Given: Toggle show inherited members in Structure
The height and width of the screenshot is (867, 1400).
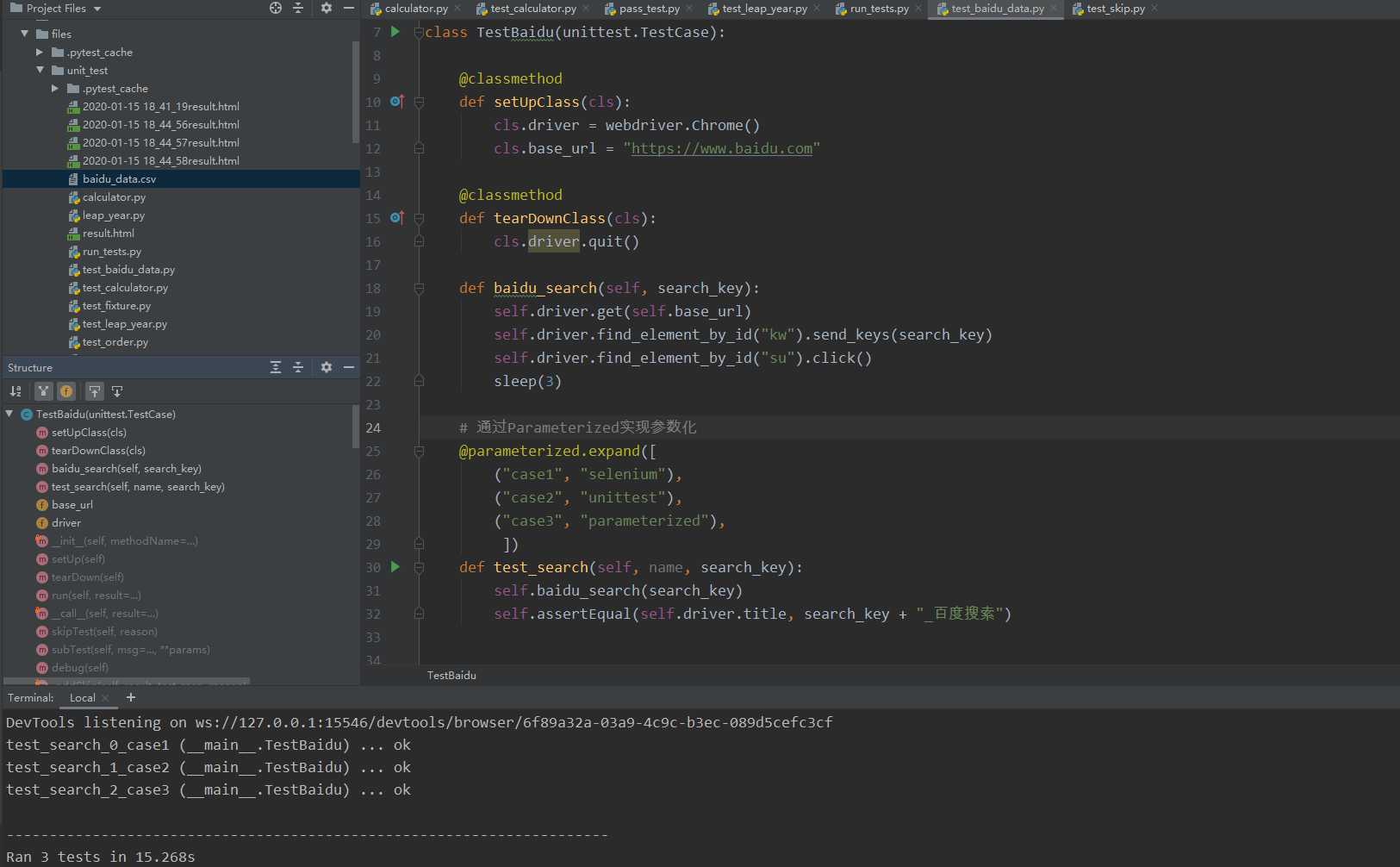Looking at the screenshot, I should click(x=43, y=391).
